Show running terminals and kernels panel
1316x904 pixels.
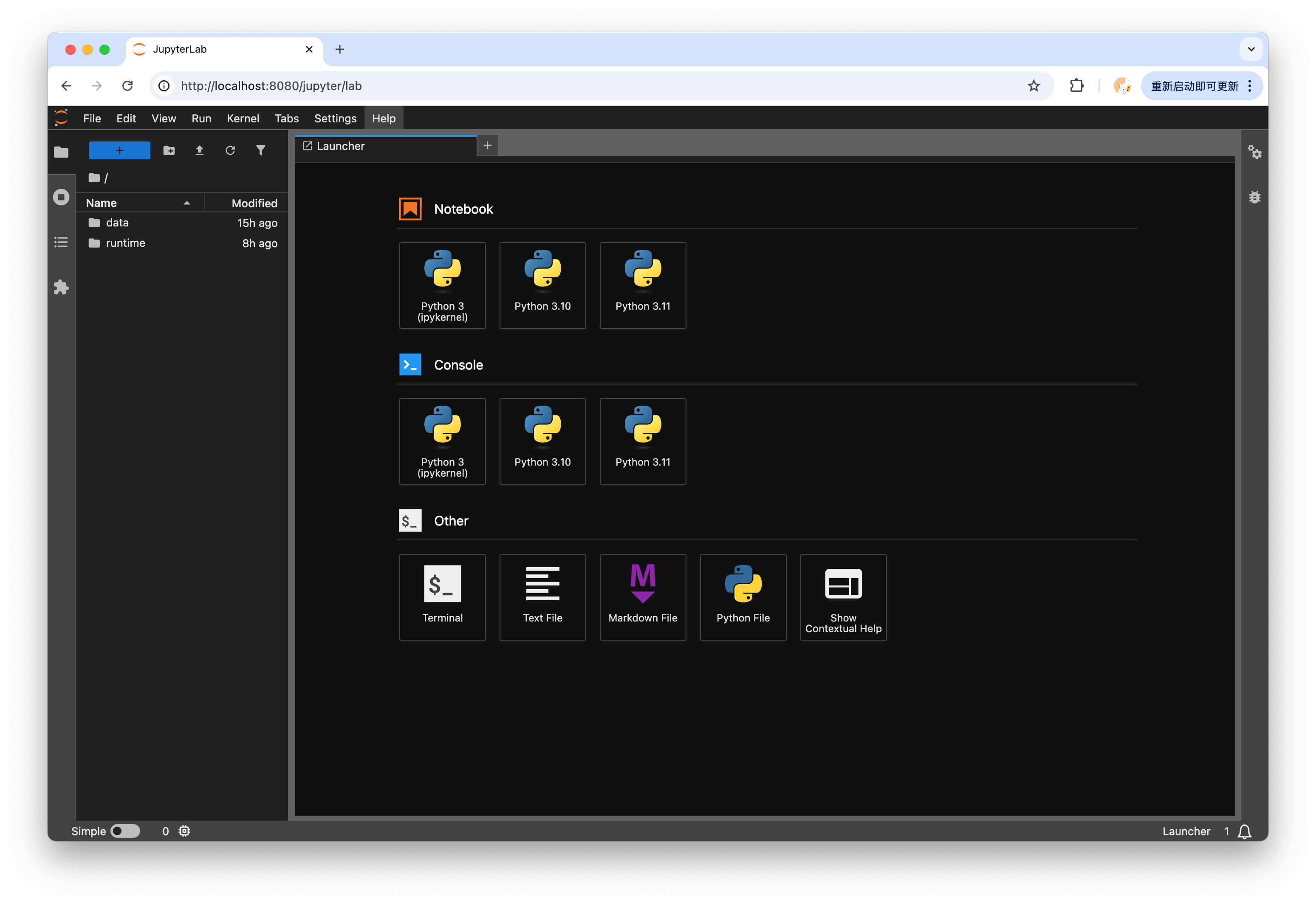click(x=61, y=197)
